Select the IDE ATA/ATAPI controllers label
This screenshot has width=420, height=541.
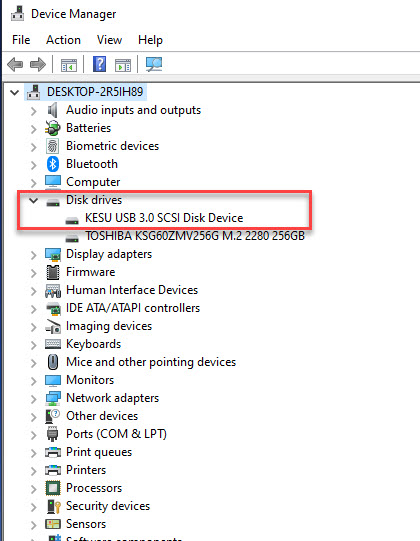[x=133, y=308]
